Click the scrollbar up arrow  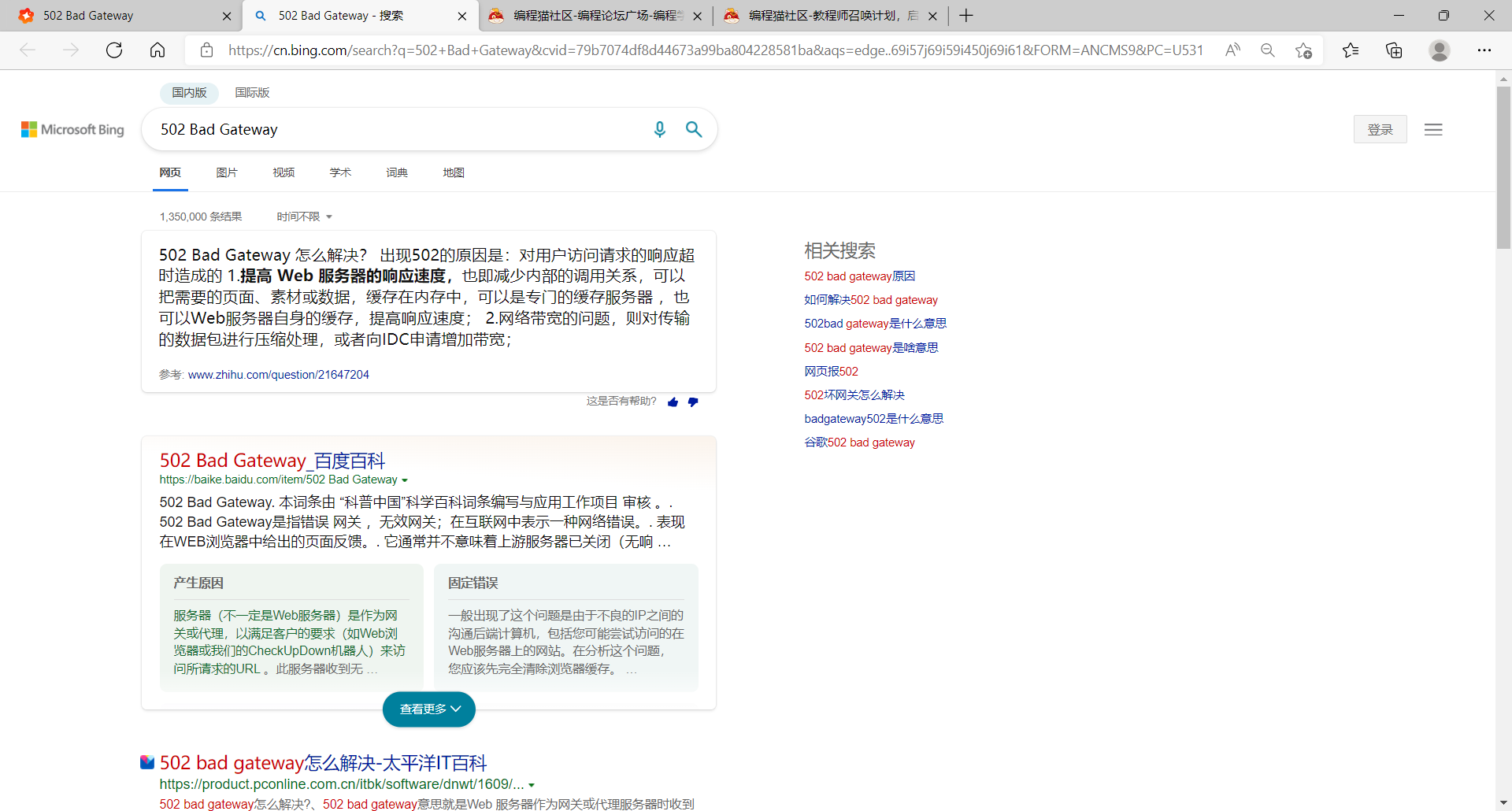pyautogui.click(x=1503, y=79)
